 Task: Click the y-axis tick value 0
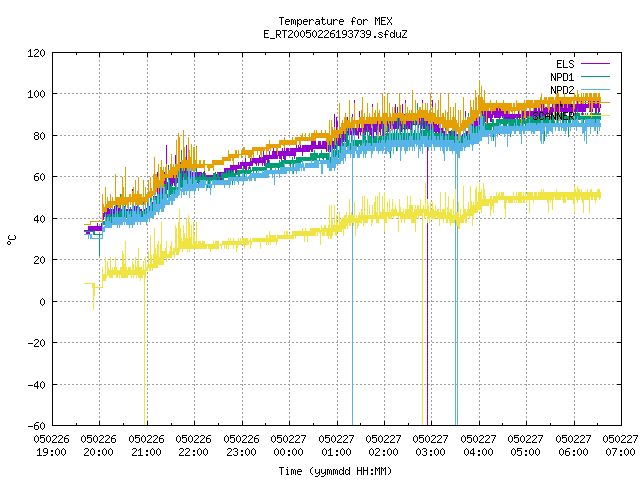(42, 302)
